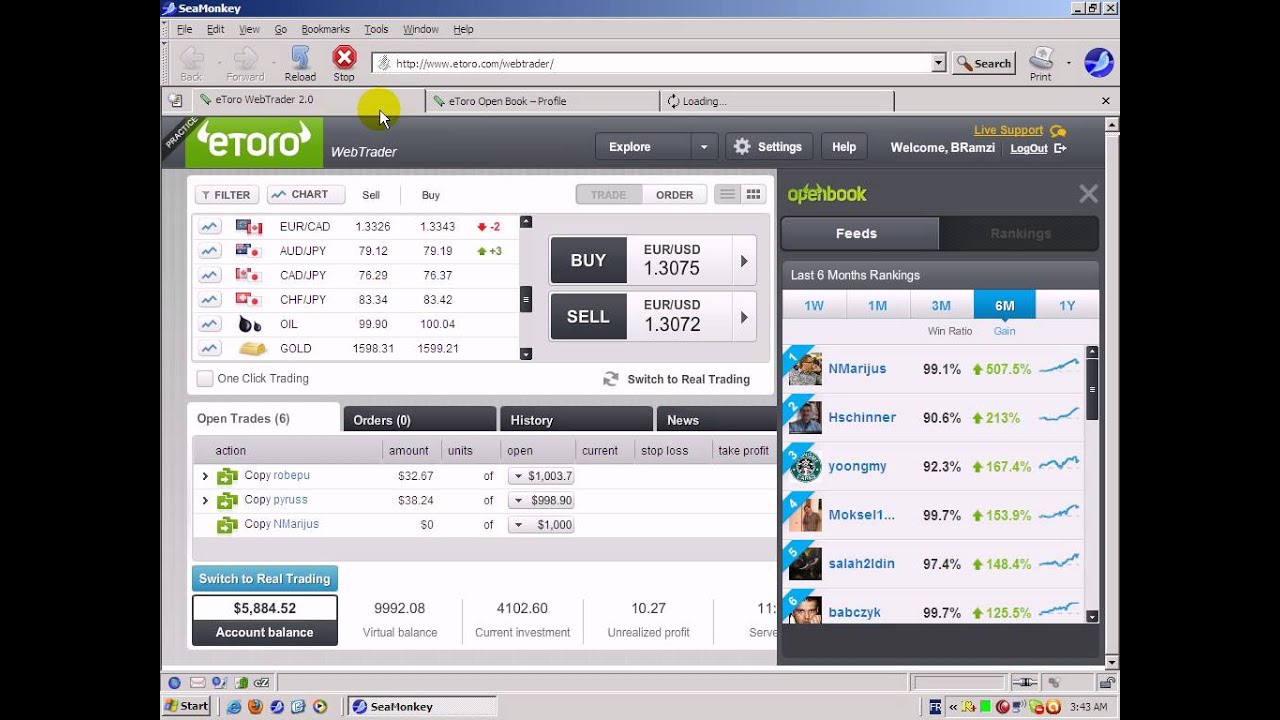Viewport: 1280px width, 720px height.
Task: Open the Explore dropdown arrow
Action: tap(704, 147)
